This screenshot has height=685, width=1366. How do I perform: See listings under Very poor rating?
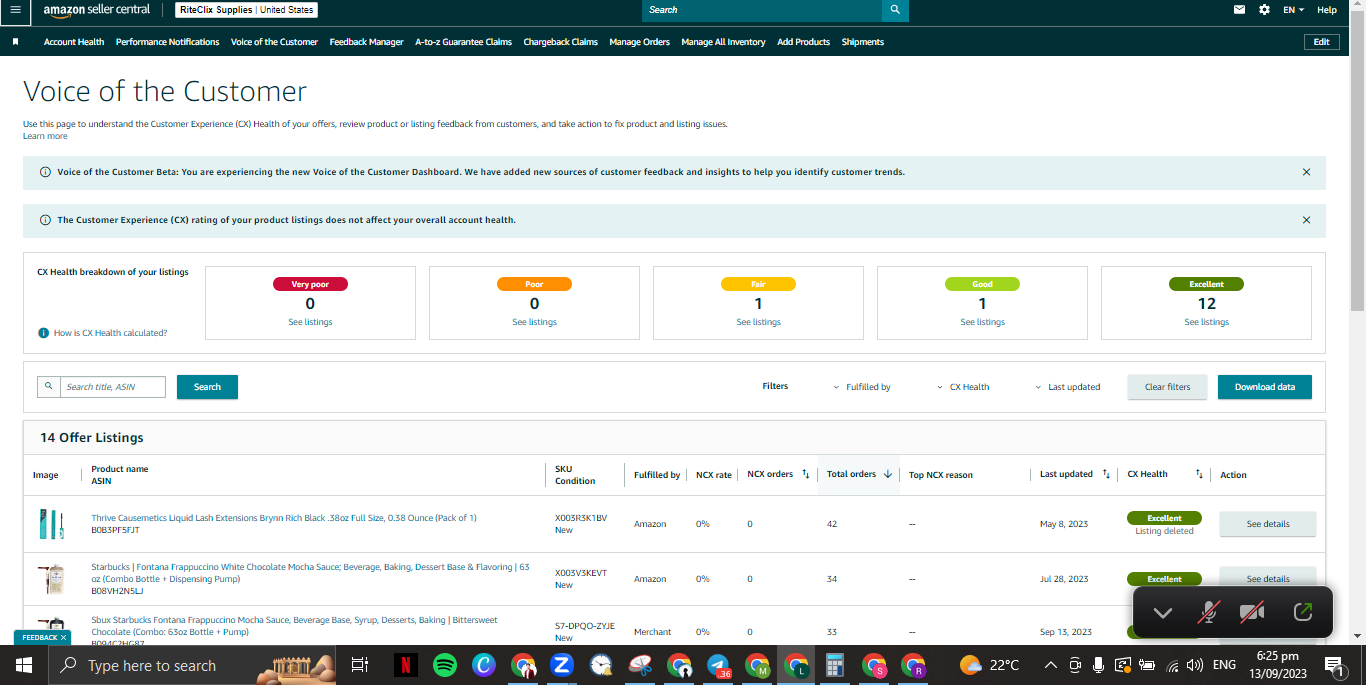310,322
